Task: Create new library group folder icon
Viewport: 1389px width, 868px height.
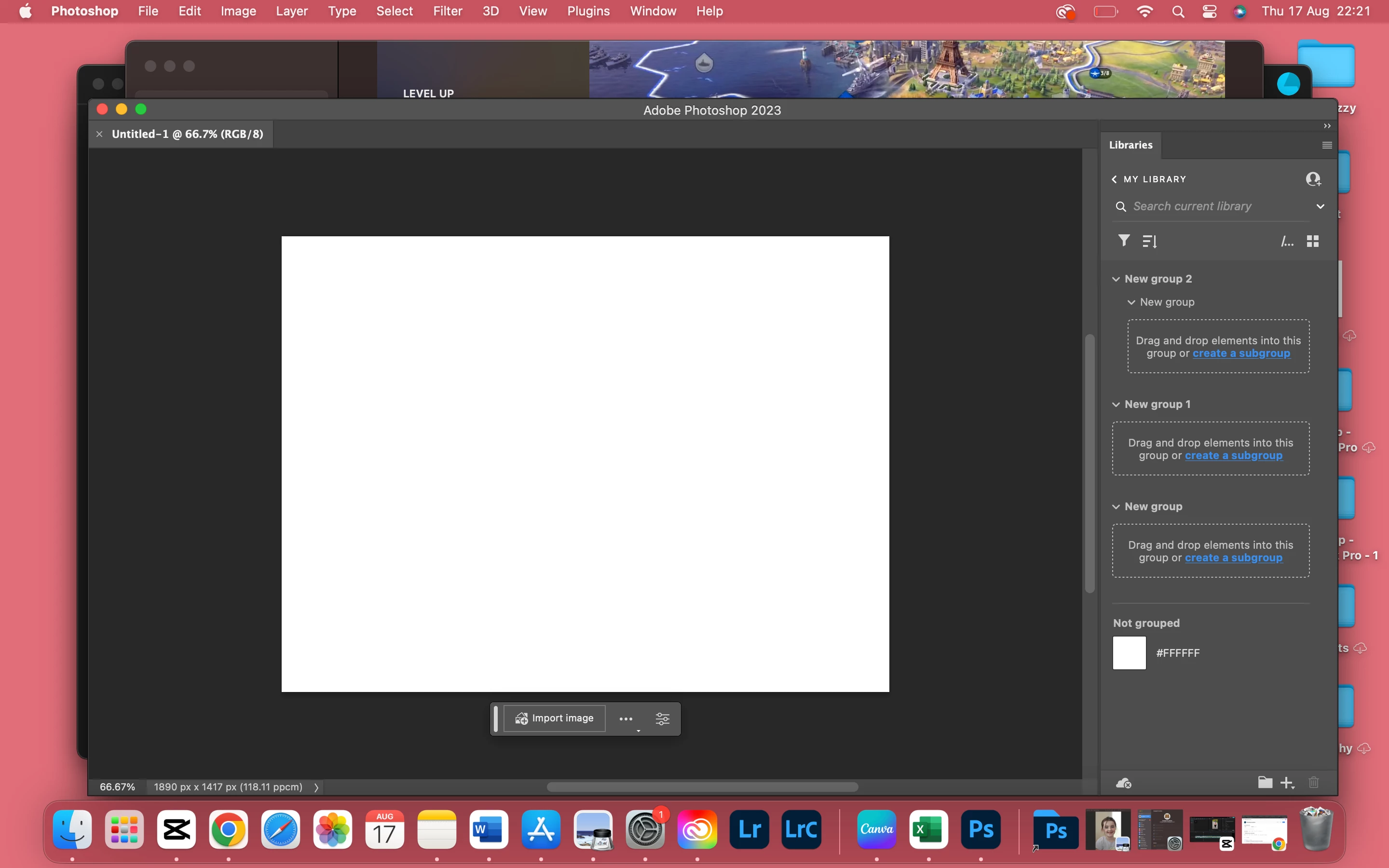Action: click(1265, 783)
